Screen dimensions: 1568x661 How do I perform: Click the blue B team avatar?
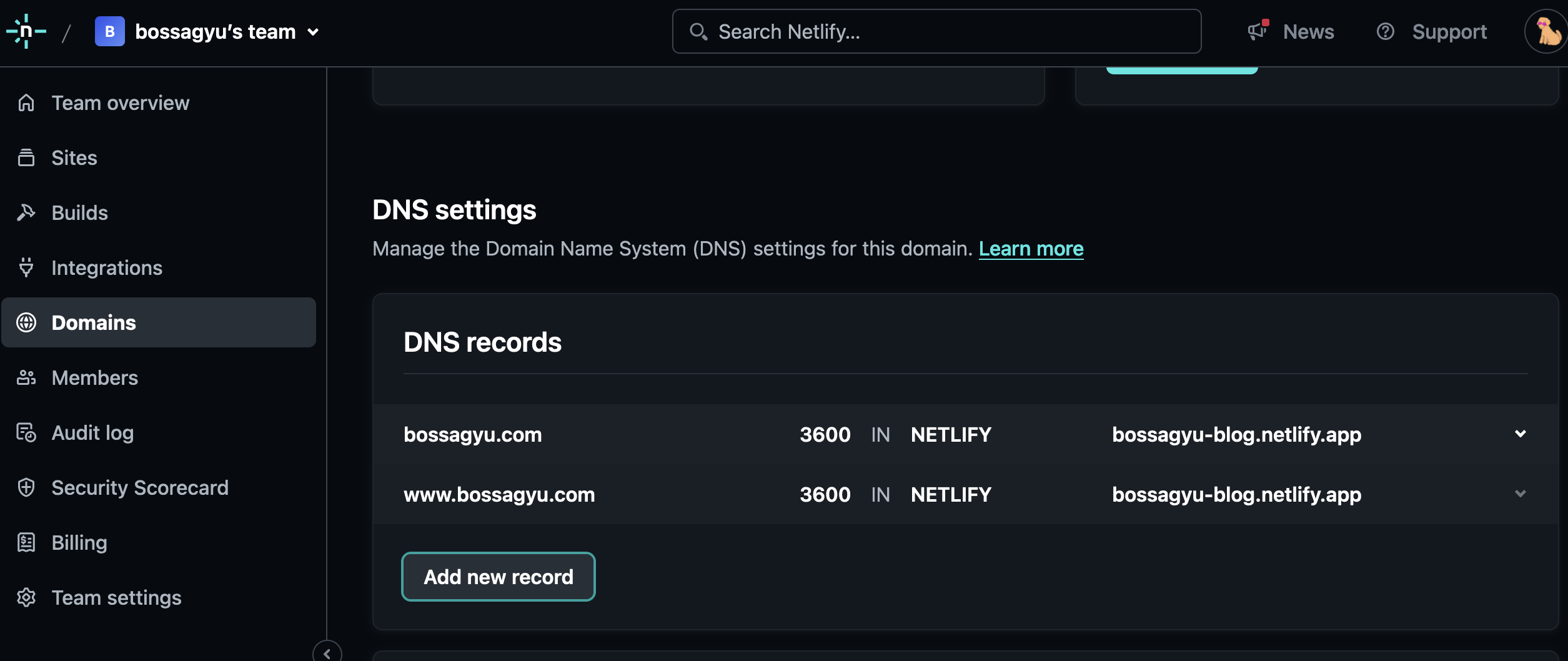pyautogui.click(x=110, y=31)
